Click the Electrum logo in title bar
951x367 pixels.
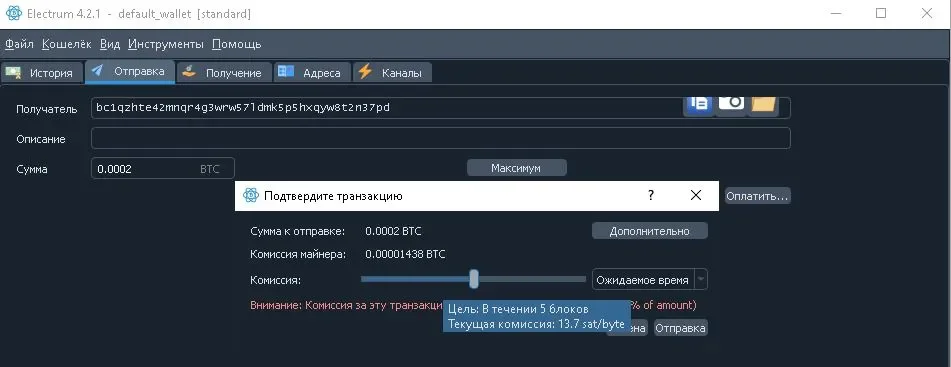(x=13, y=13)
